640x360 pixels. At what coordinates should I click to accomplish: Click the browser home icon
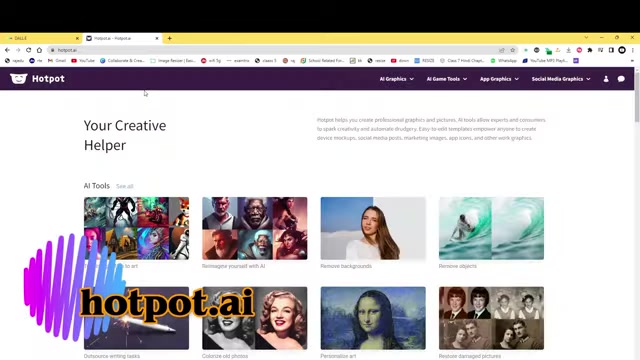pos(39,50)
